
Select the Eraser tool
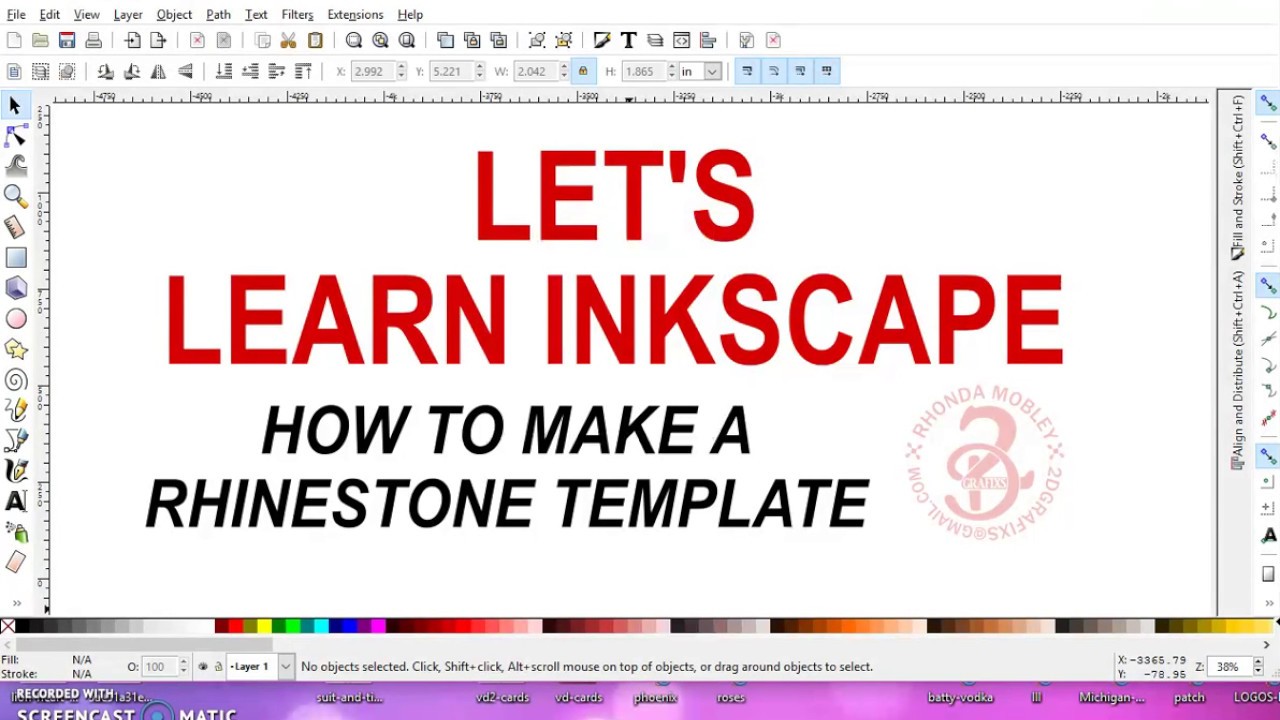pyautogui.click(x=15, y=563)
